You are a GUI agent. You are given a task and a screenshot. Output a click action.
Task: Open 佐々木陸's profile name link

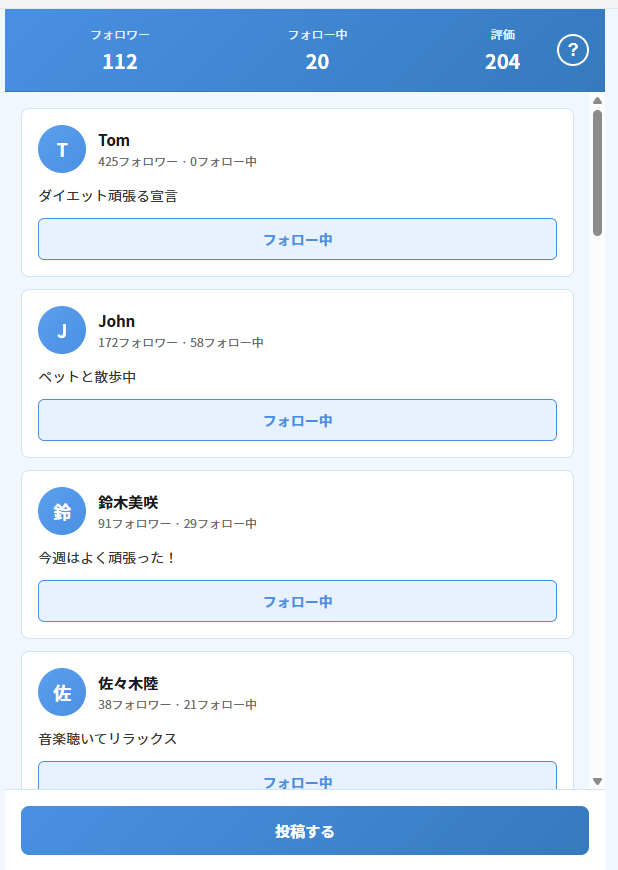128,683
